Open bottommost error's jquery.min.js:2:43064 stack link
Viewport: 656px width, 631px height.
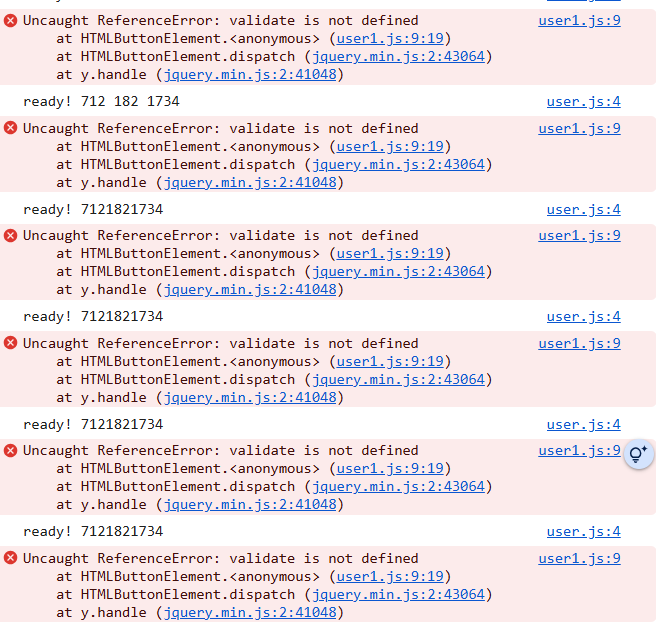click(398, 594)
